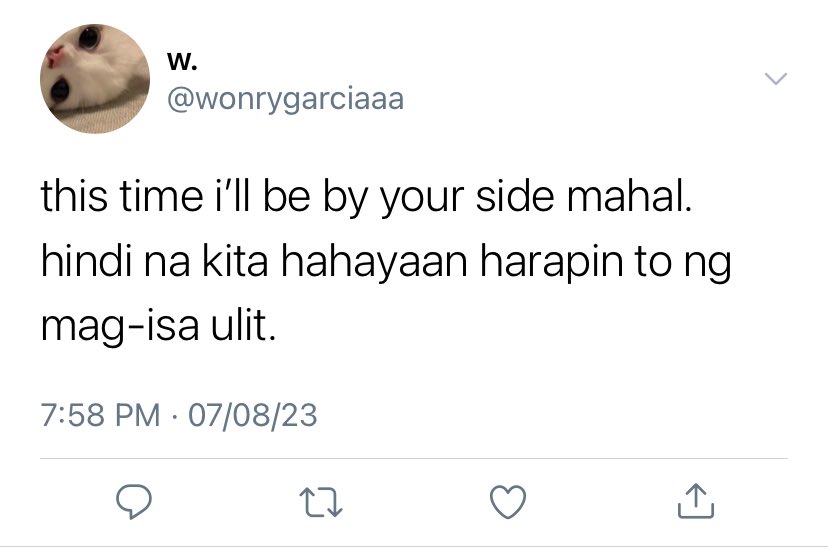Select the 7:58 PM timestamp
This screenshot has height=547, width=828.
pos(100,415)
